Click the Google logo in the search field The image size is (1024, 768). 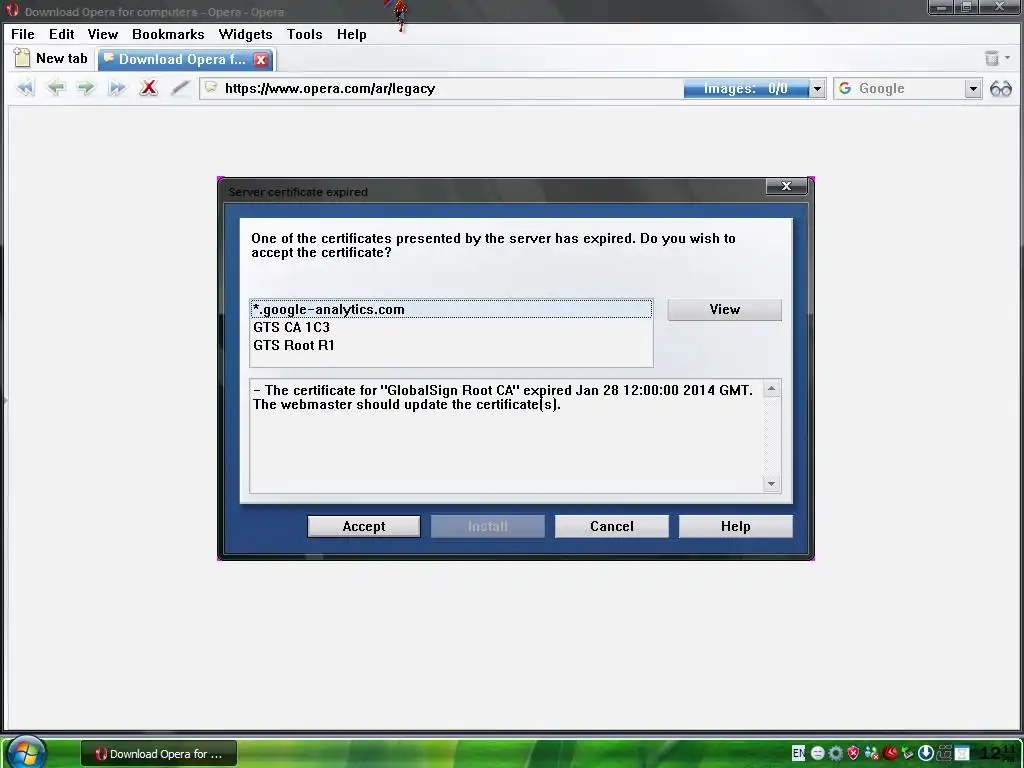845,88
